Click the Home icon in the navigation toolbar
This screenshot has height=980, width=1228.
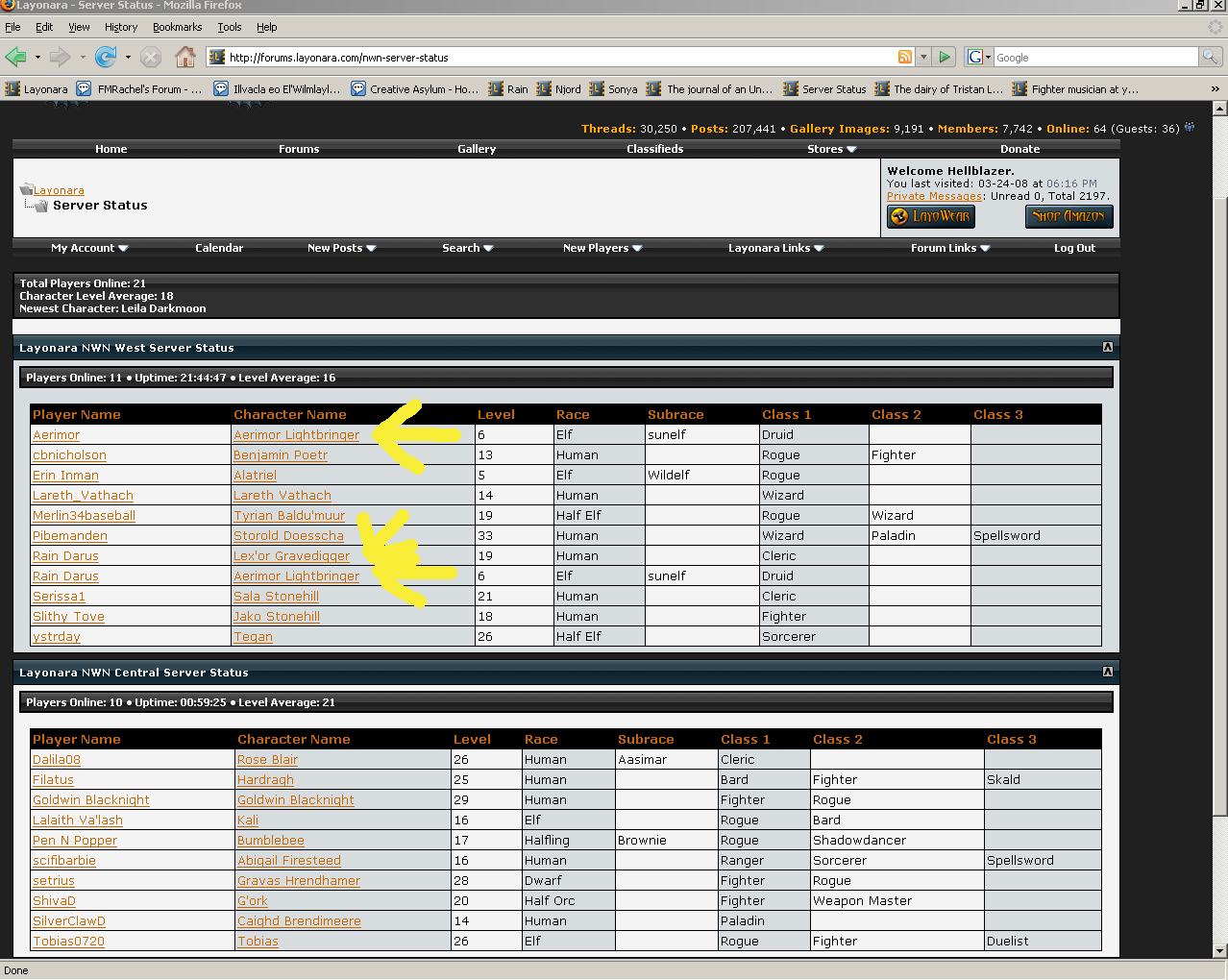coord(185,57)
